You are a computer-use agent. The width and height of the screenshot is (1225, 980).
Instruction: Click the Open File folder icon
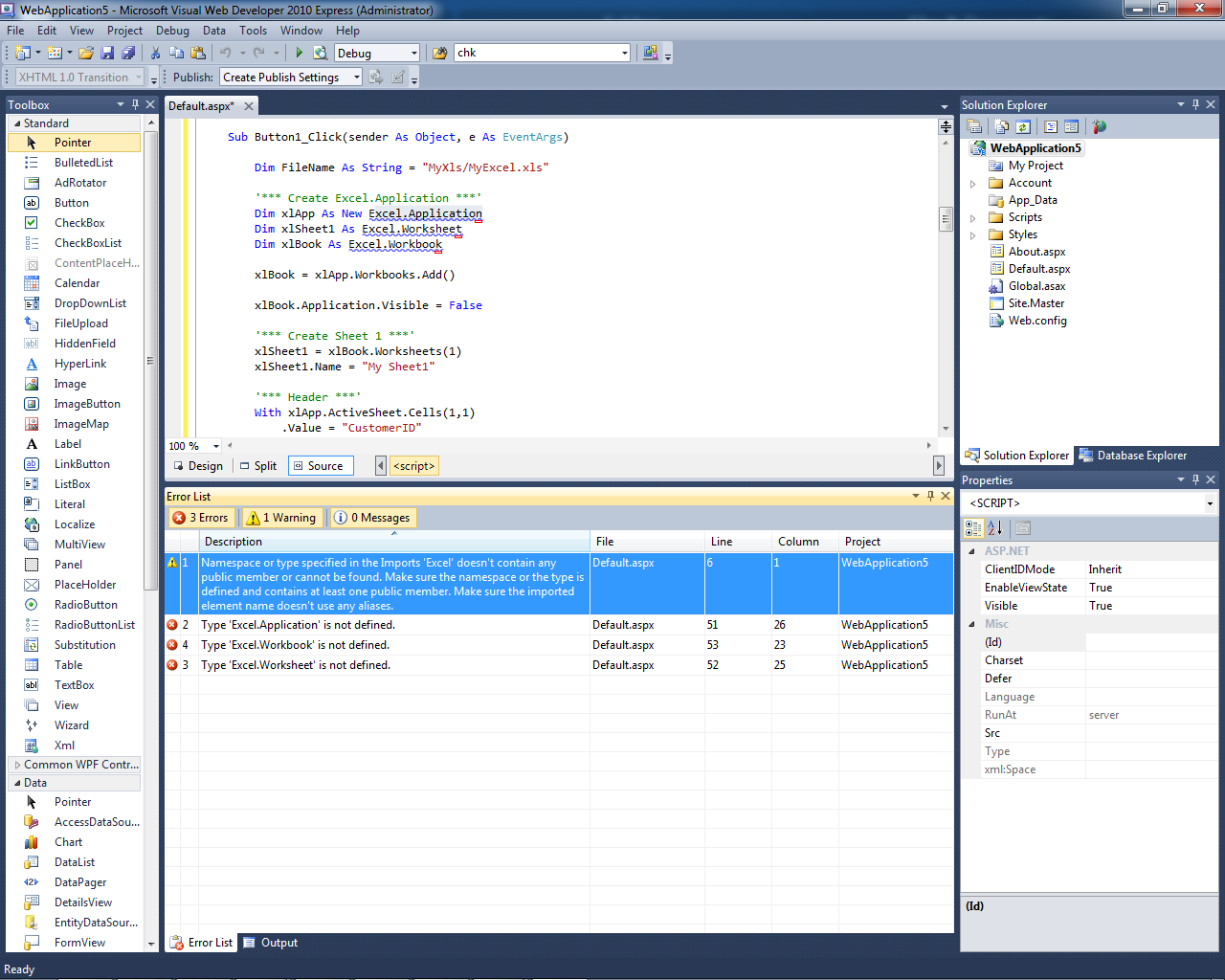point(86,53)
